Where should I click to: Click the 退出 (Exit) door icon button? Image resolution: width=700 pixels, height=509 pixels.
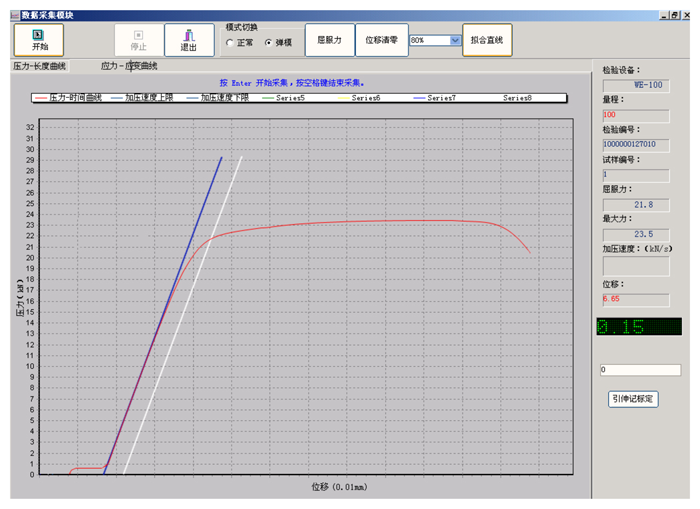(x=189, y=40)
